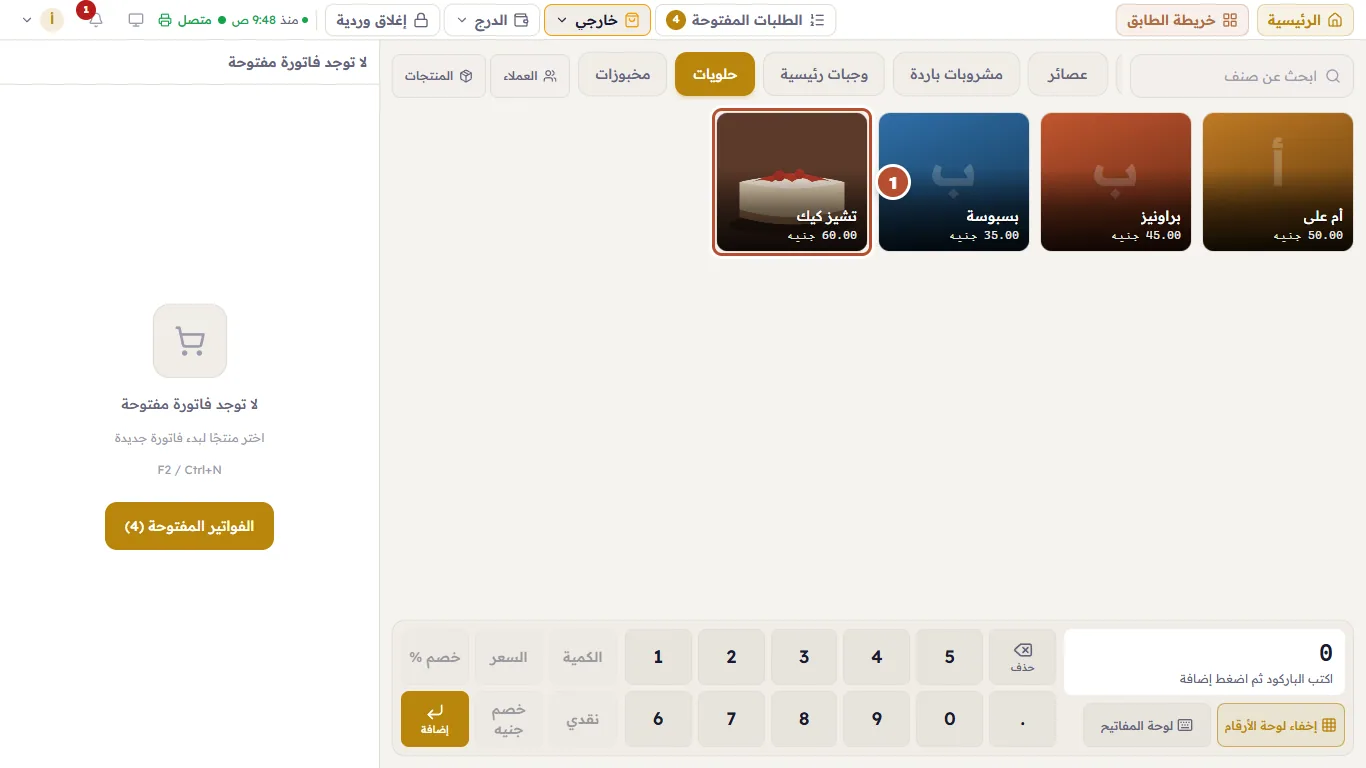Click the green printer icon
Image resolution: width=1366 pixels, height=768 pixels.
click(165, 20)
